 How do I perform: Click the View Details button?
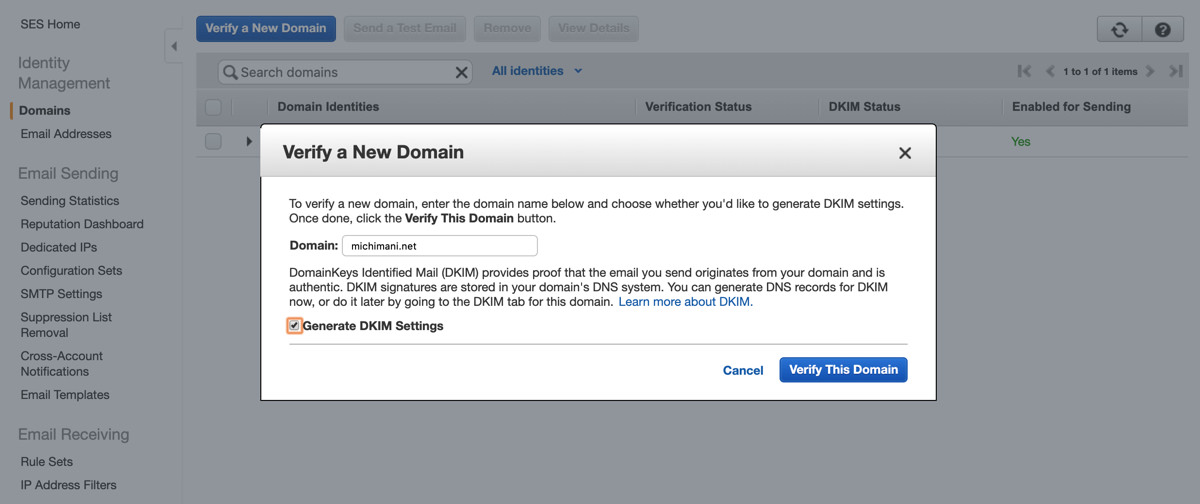[594, 28]
